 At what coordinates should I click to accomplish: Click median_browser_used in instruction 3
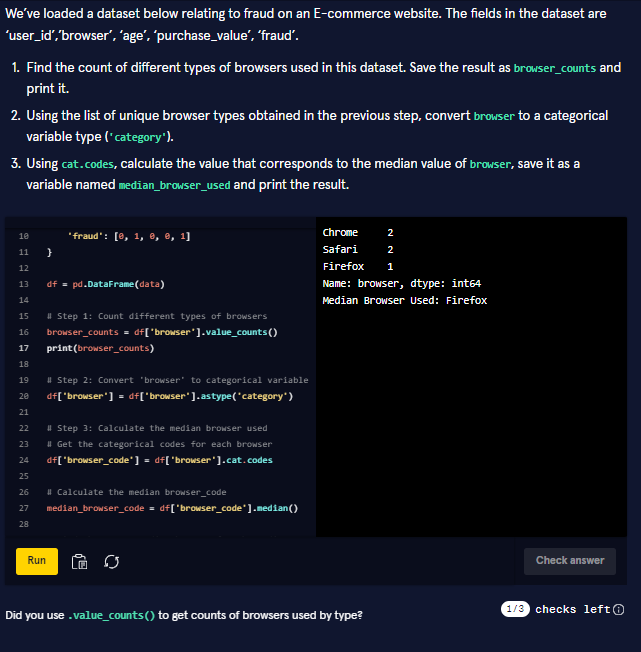175,185
